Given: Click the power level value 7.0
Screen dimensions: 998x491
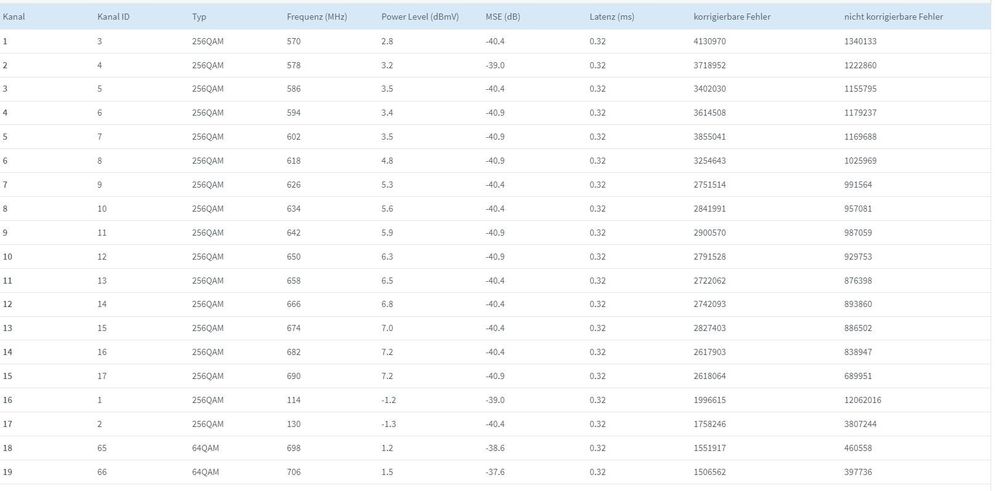Looking at the screenshot, I should tap(389, 328).
